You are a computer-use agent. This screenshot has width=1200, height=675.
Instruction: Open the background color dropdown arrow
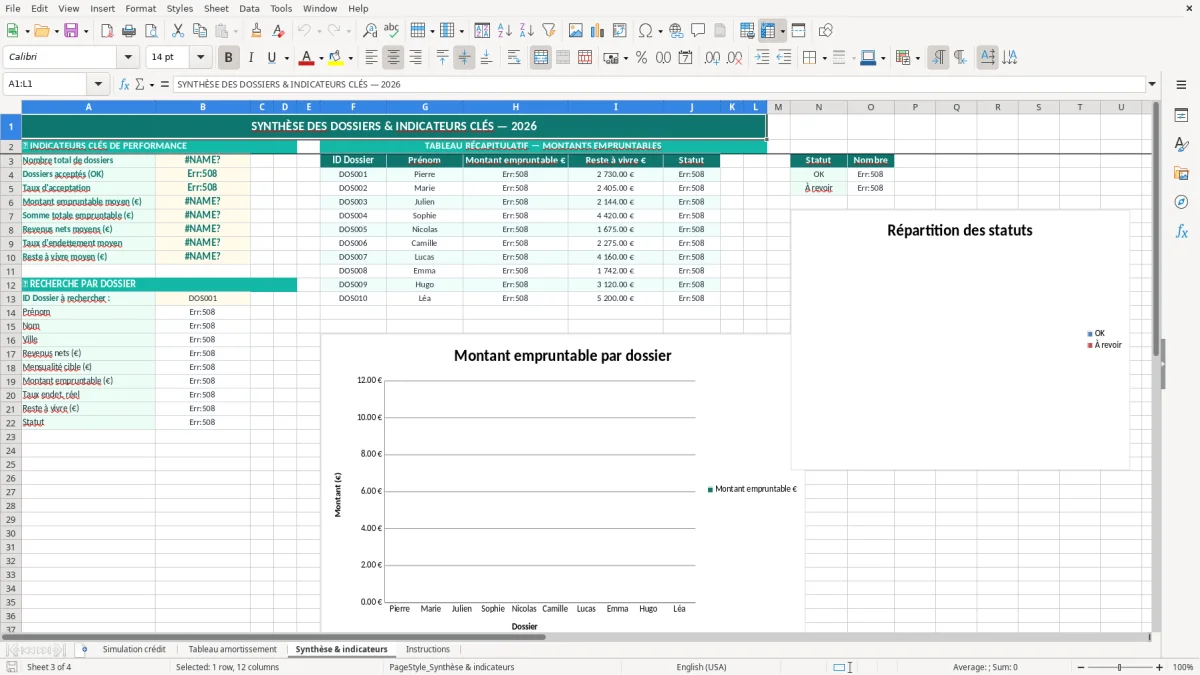(350, 58)
